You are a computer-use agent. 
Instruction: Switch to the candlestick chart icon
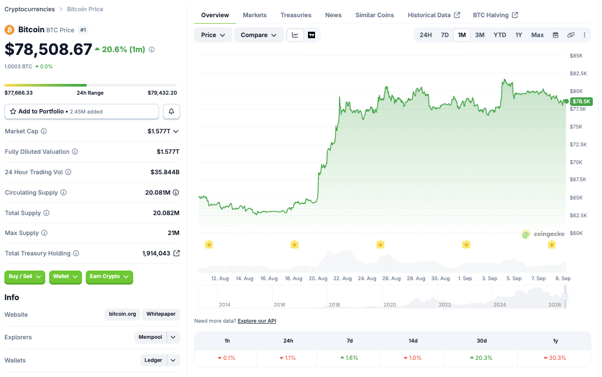tap(311, 35)
